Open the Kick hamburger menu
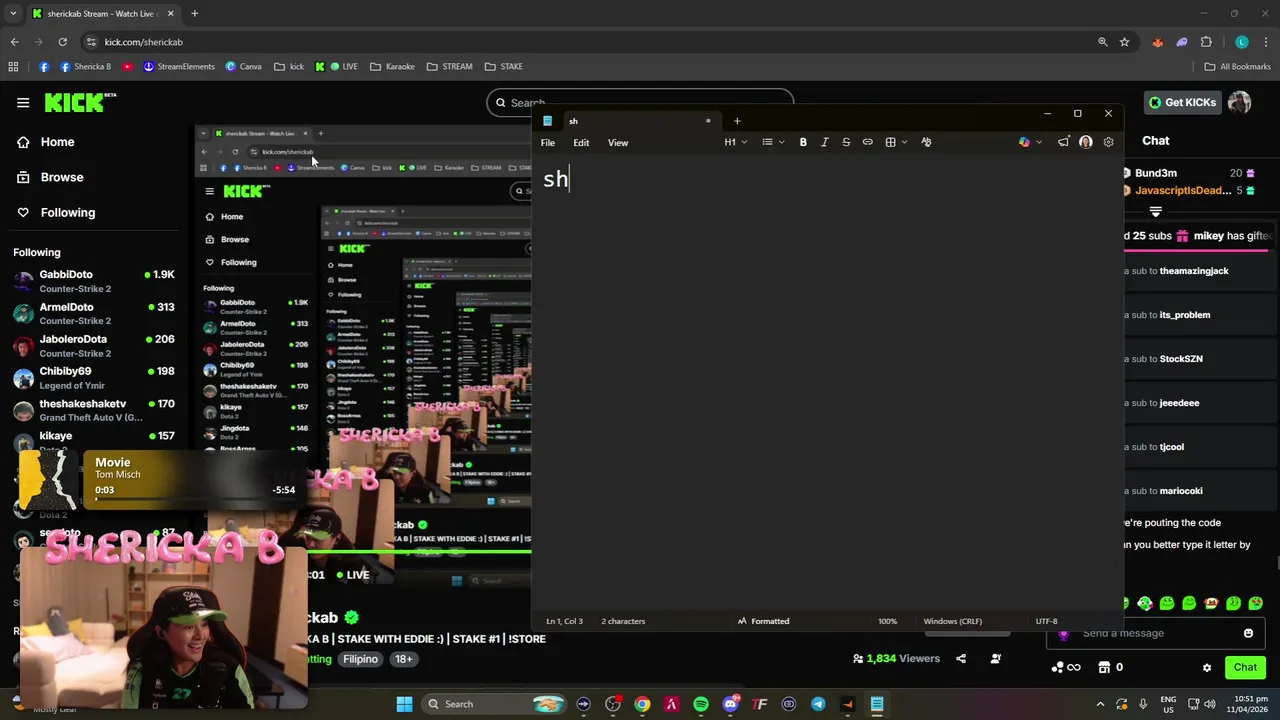 click(x=23, y=102)
